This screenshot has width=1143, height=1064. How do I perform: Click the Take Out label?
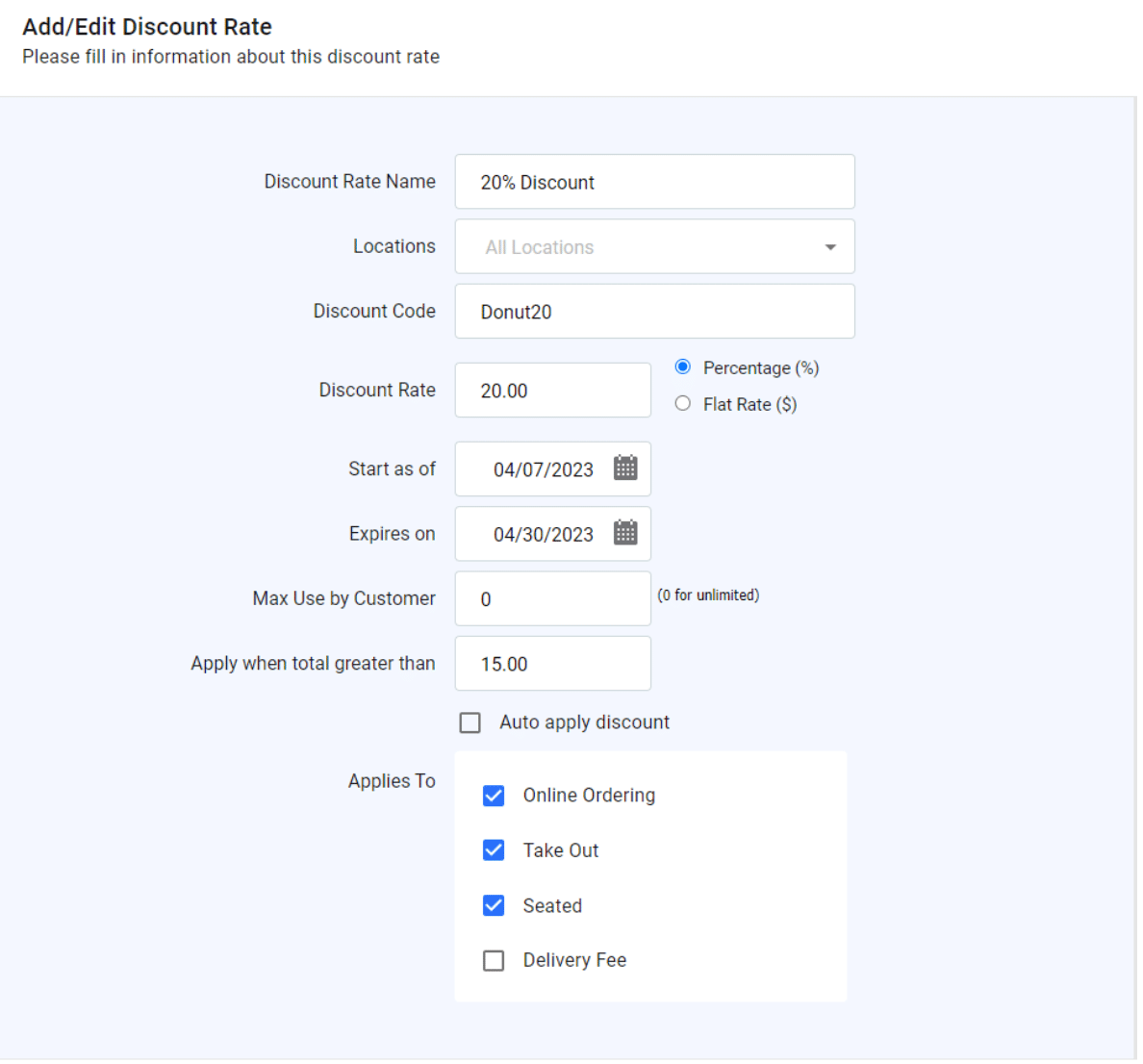coord(561,850)
